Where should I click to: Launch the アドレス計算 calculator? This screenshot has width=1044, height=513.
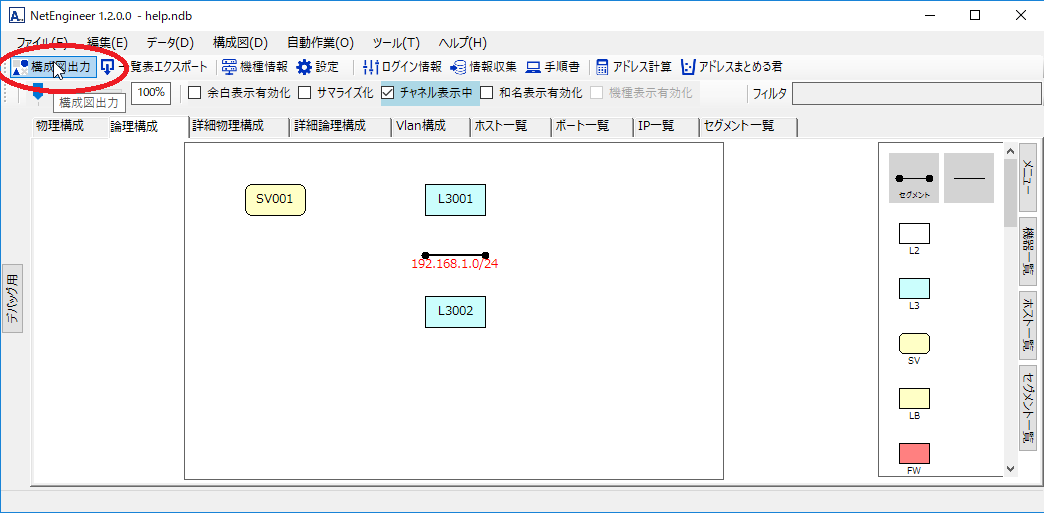[x=633, y=67]
